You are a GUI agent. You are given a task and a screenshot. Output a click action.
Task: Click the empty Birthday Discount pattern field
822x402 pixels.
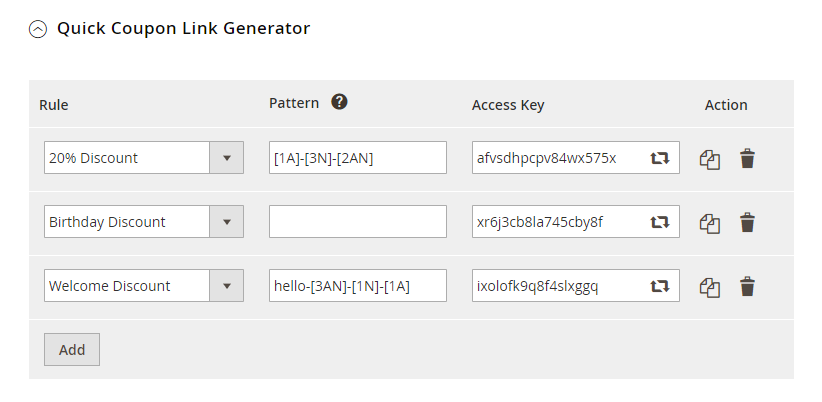(x=357, y=222)
